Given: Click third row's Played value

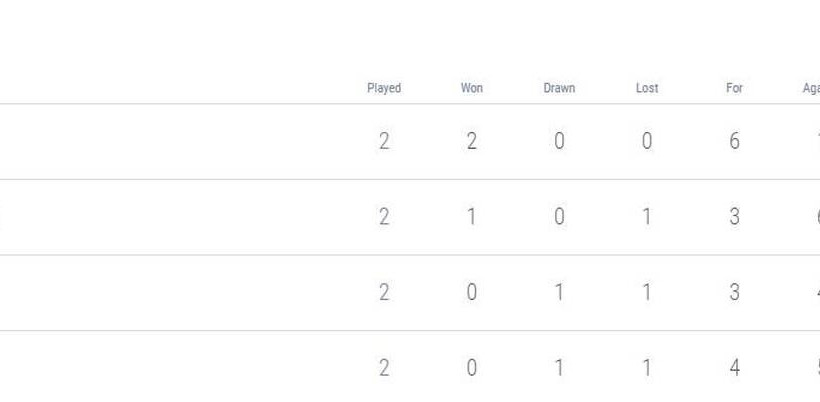Looking at the screenshot, I should coord(384,293).
